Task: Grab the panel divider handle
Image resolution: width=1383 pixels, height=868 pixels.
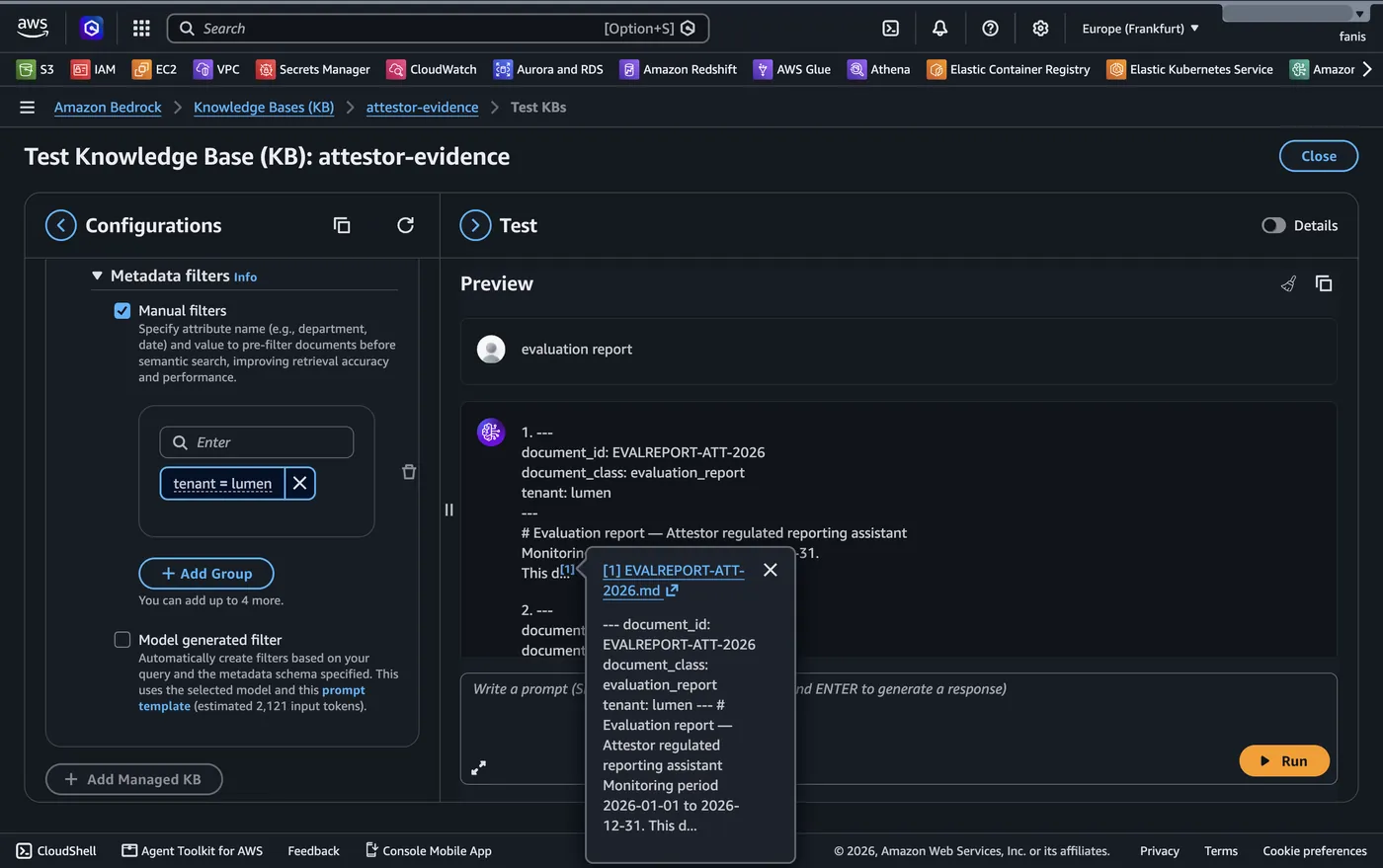Action: pyautogui.click(x=449, y=510)
